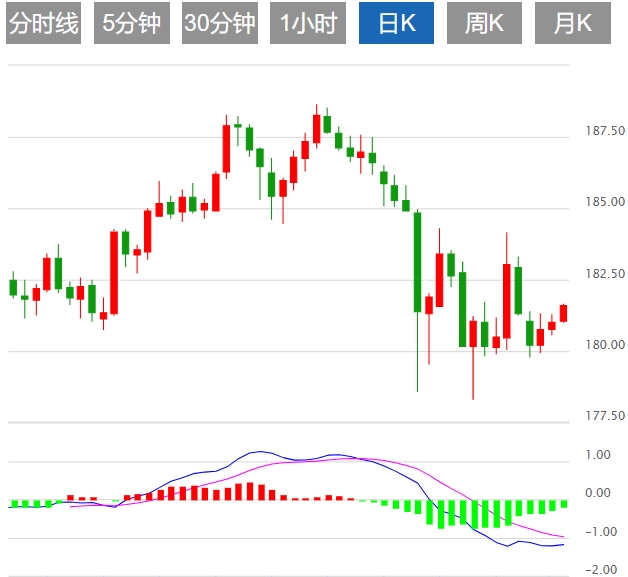Image resolution: width=628 pixels, height=577 pixels.
Task: Open the 1小时 chart tab
Action: coord(308,23)
